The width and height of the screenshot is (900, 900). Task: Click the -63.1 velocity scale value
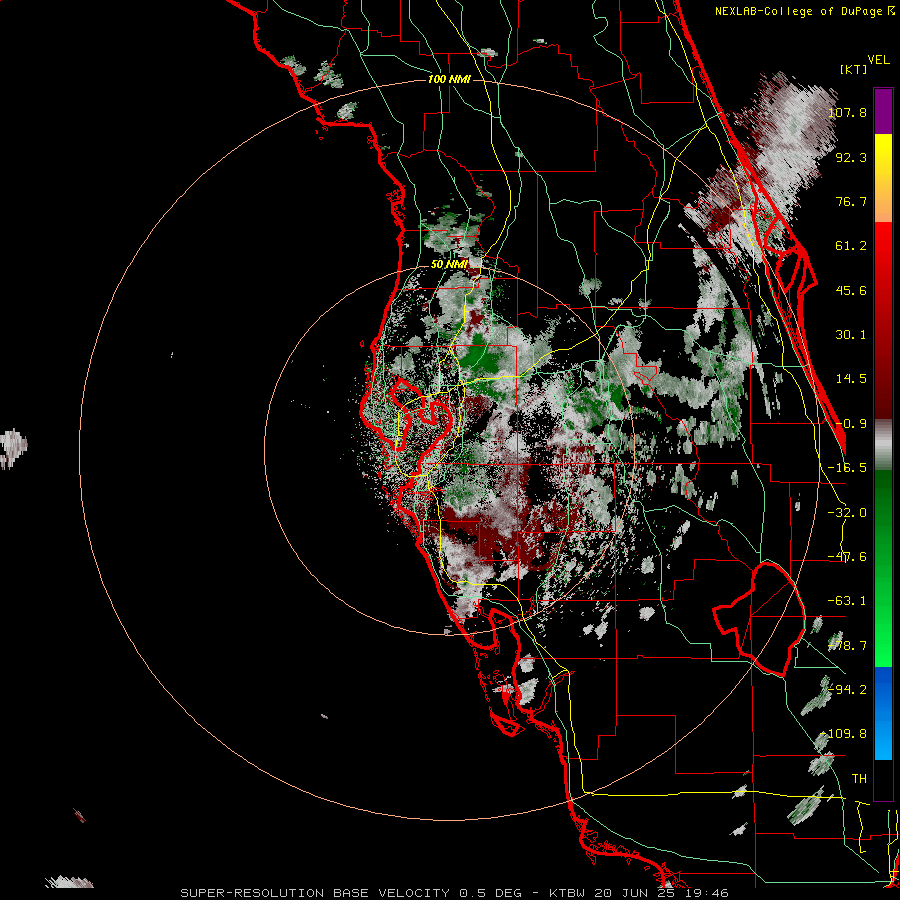[x=847, y=601]
